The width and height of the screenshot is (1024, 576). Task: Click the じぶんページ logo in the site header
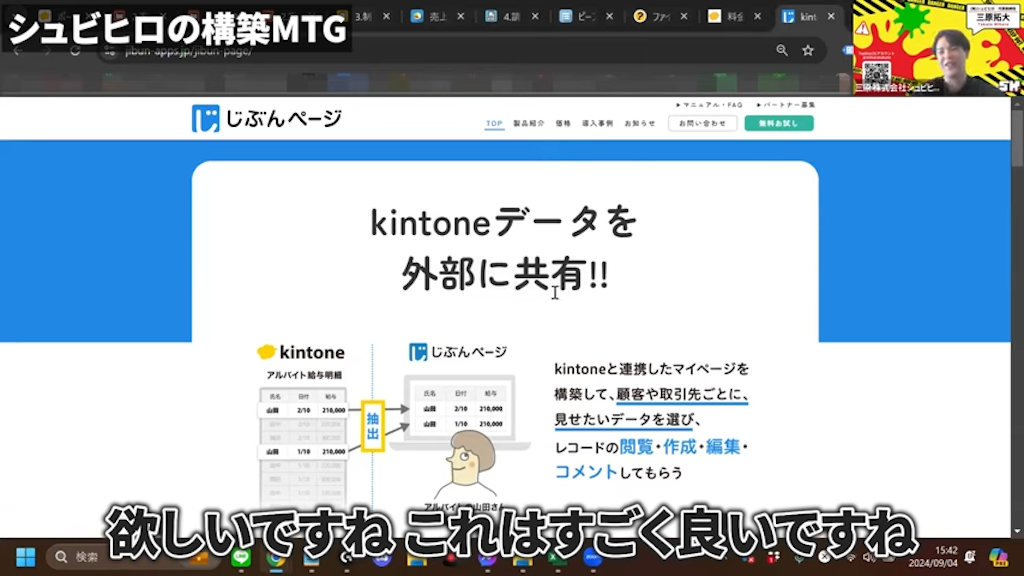(265, 117)
